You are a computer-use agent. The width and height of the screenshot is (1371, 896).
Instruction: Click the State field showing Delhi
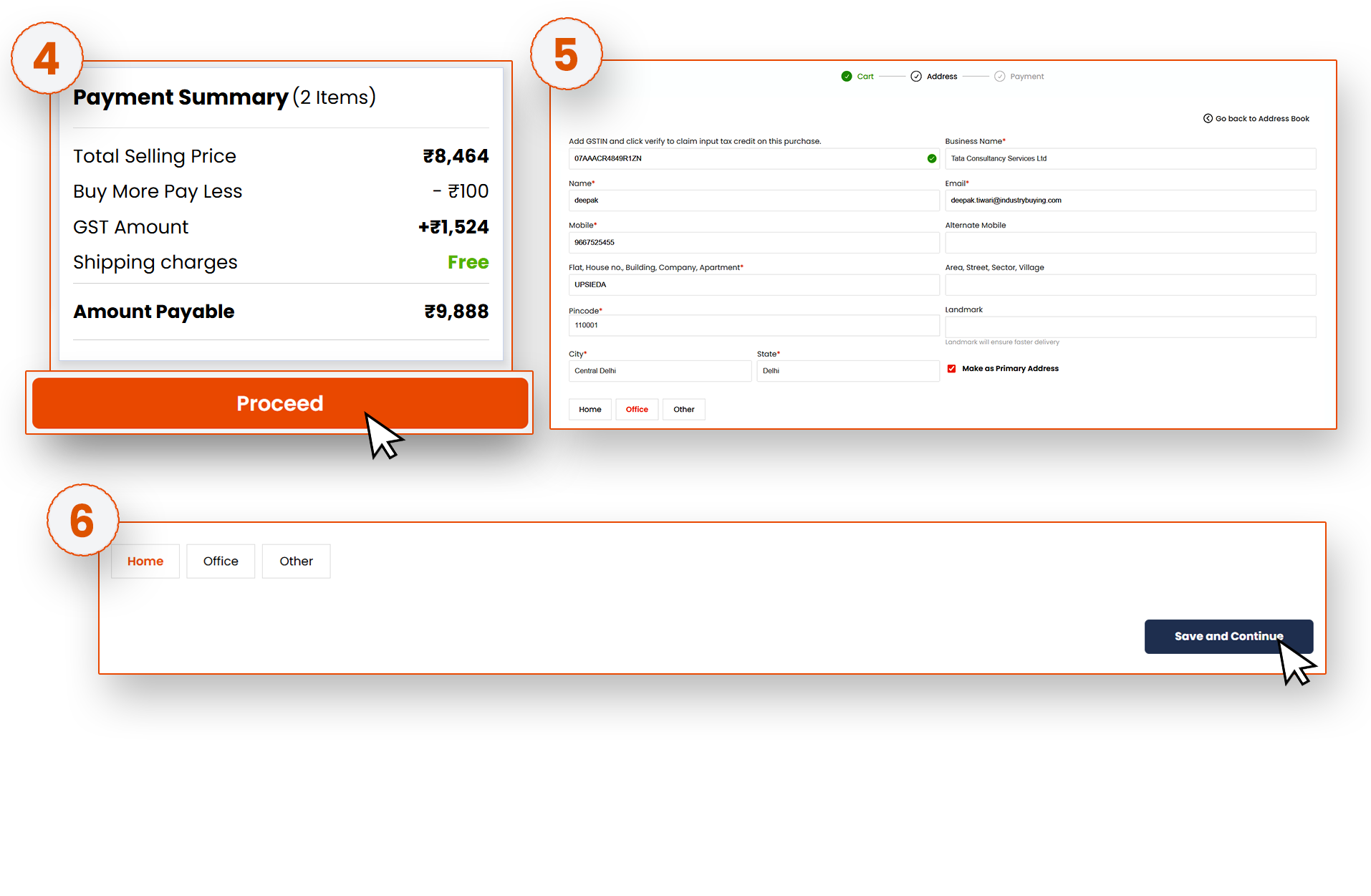[847, 371]
